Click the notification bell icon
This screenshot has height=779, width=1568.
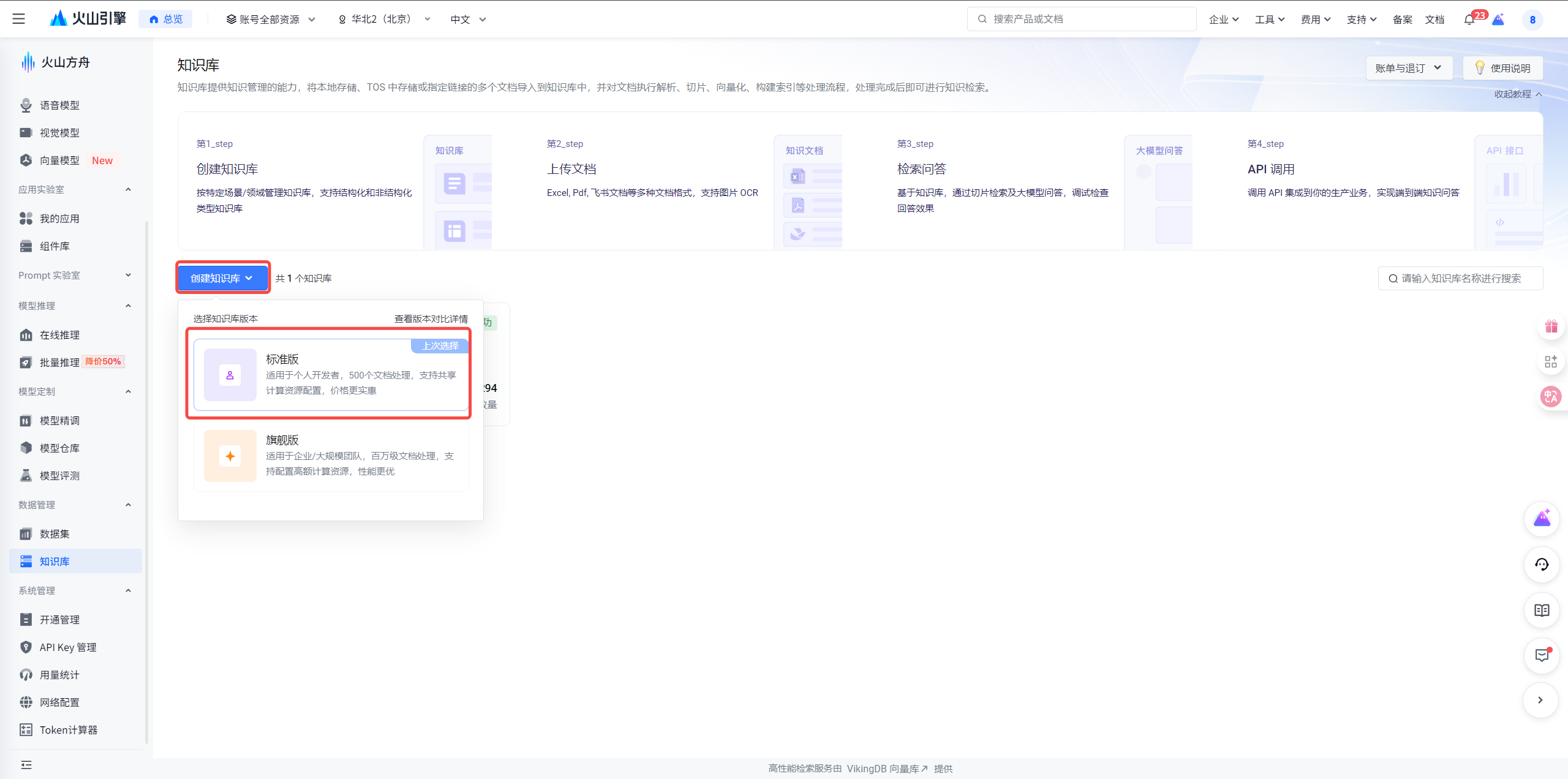point(1469,20)
